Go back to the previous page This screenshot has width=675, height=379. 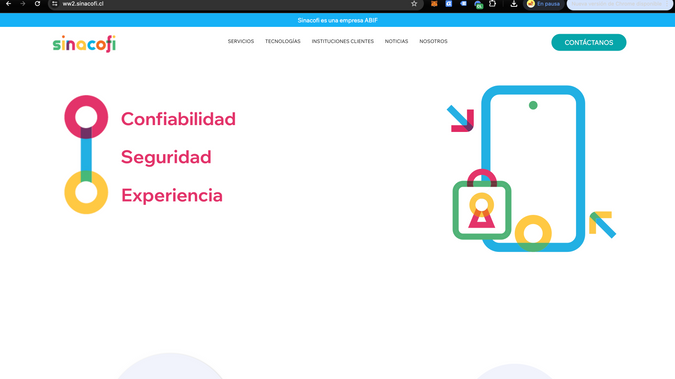tap(9, 3)
